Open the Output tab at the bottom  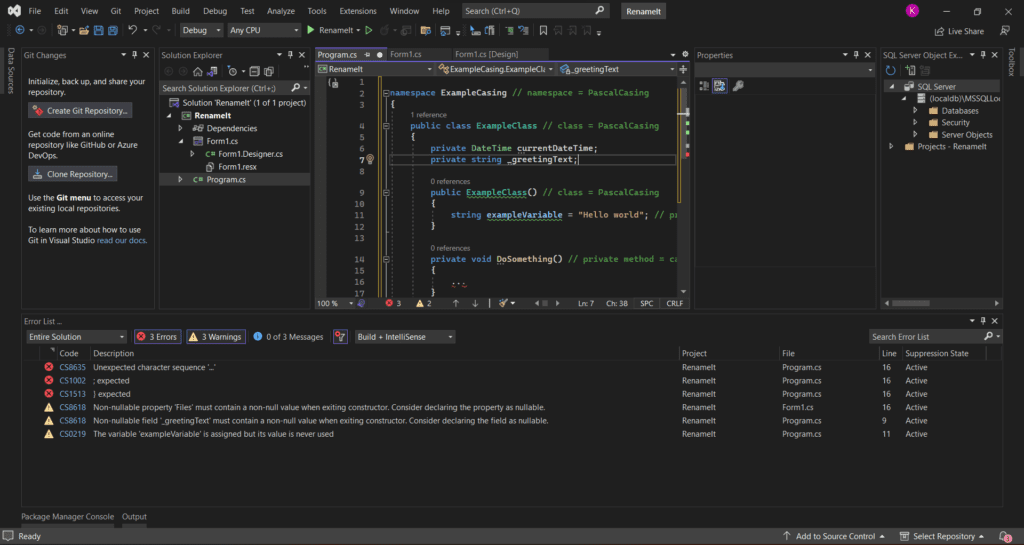point(134,517)
